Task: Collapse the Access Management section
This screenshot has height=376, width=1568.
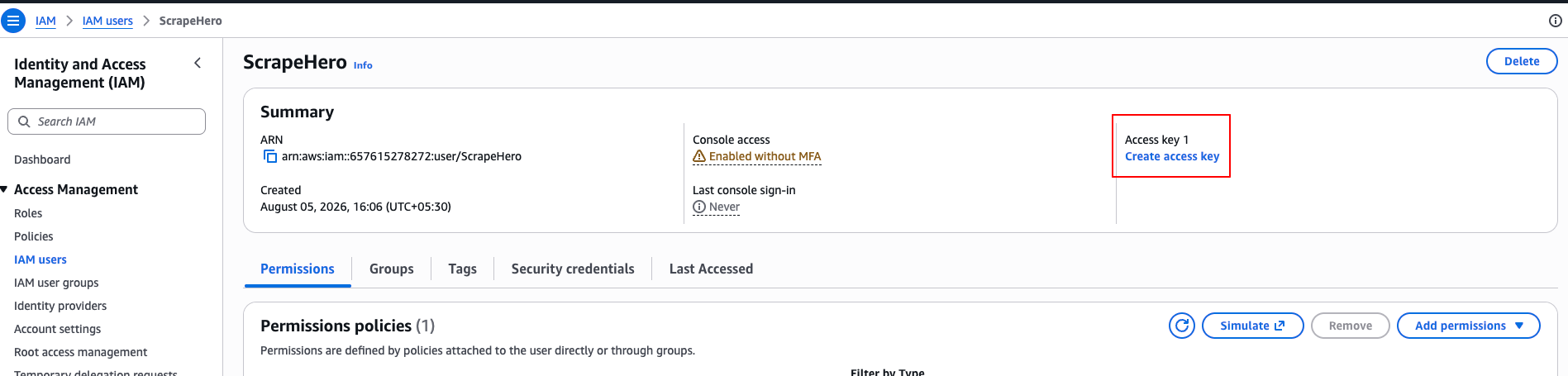Action: pos(4,189)
